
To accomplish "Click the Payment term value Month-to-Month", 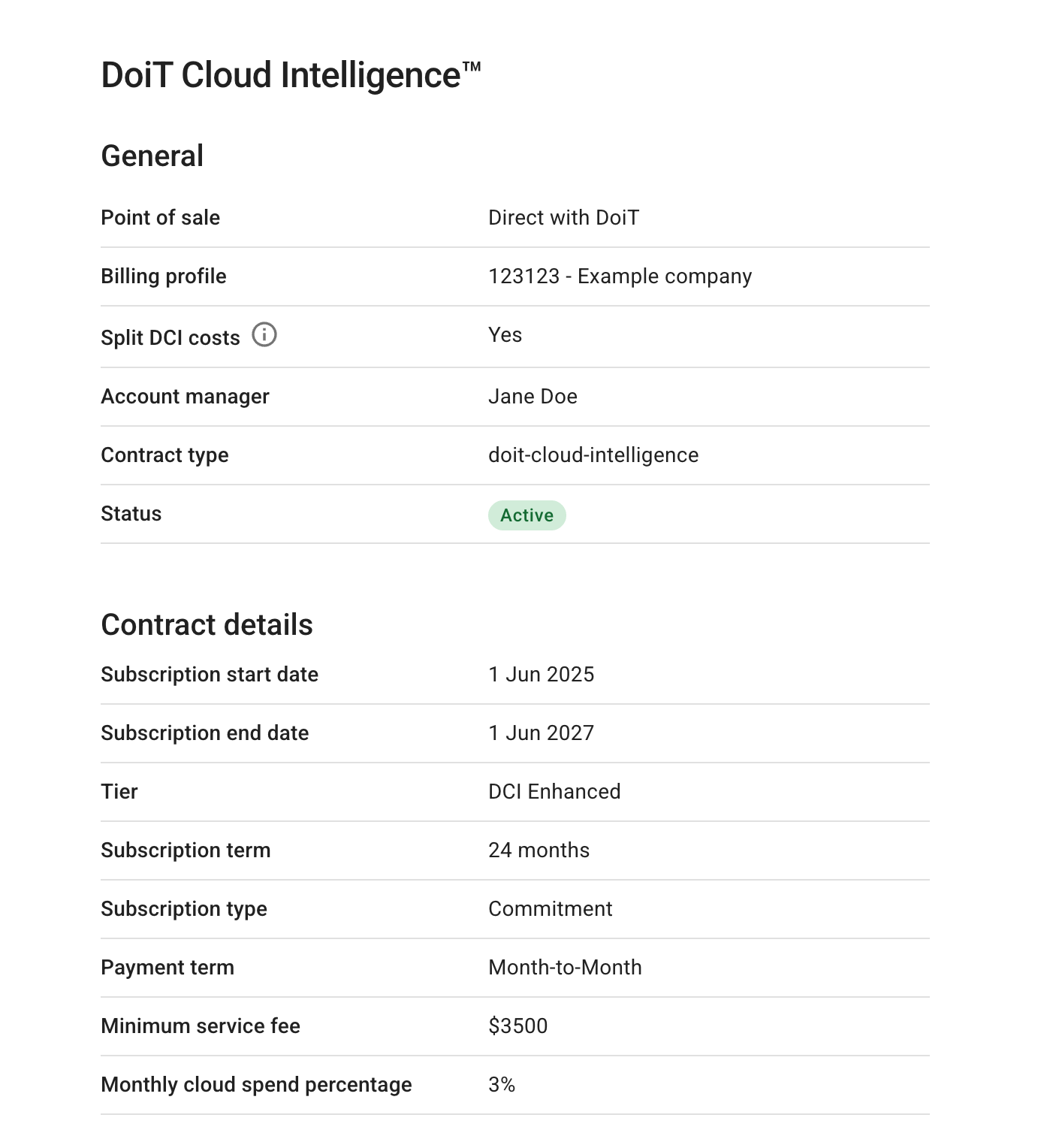I will tap(565, 967).
